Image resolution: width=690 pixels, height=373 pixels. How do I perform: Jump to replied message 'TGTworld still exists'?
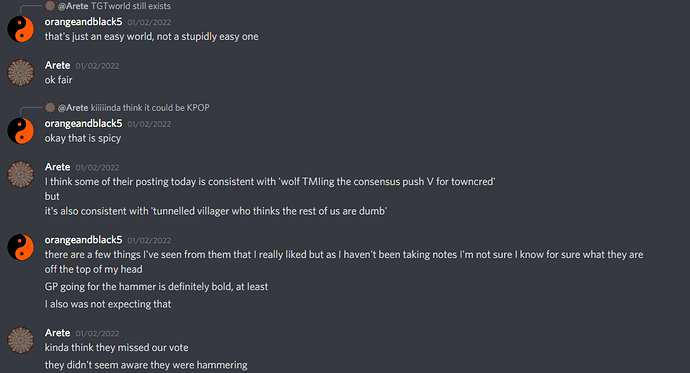pyautogui.click(x=131, y=6)
